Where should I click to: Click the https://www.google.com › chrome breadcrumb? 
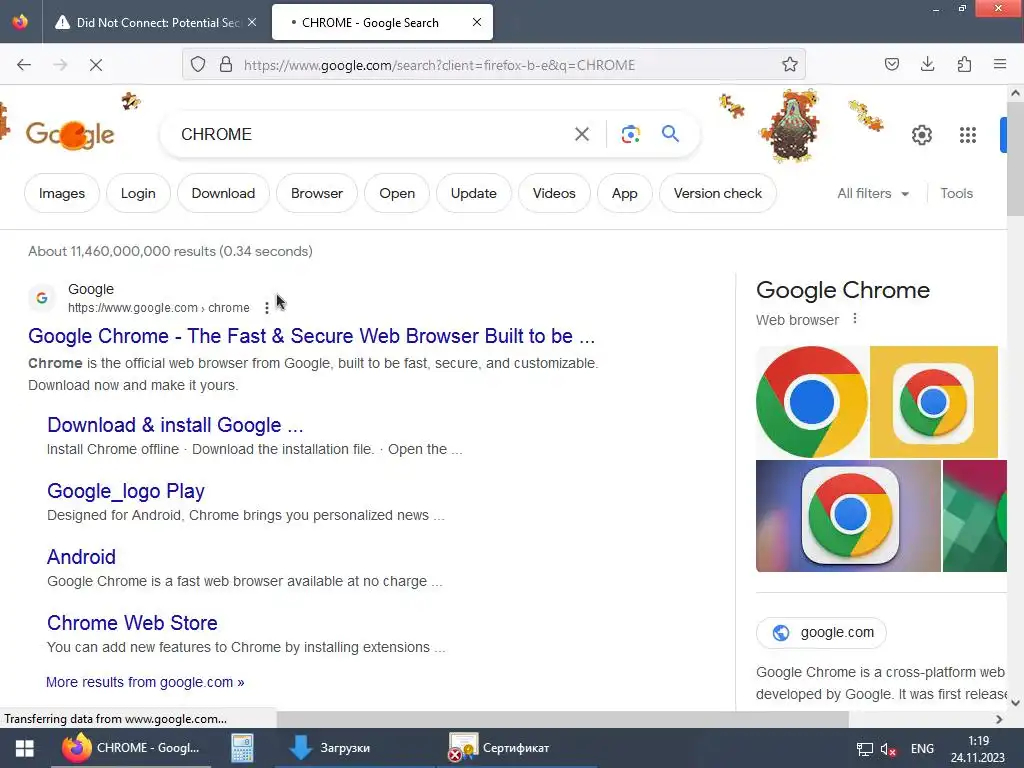(159, 308)
